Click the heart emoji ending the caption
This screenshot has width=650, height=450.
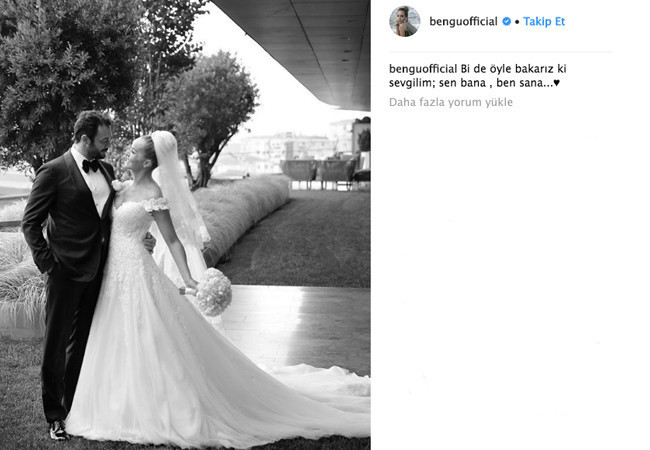557,83
